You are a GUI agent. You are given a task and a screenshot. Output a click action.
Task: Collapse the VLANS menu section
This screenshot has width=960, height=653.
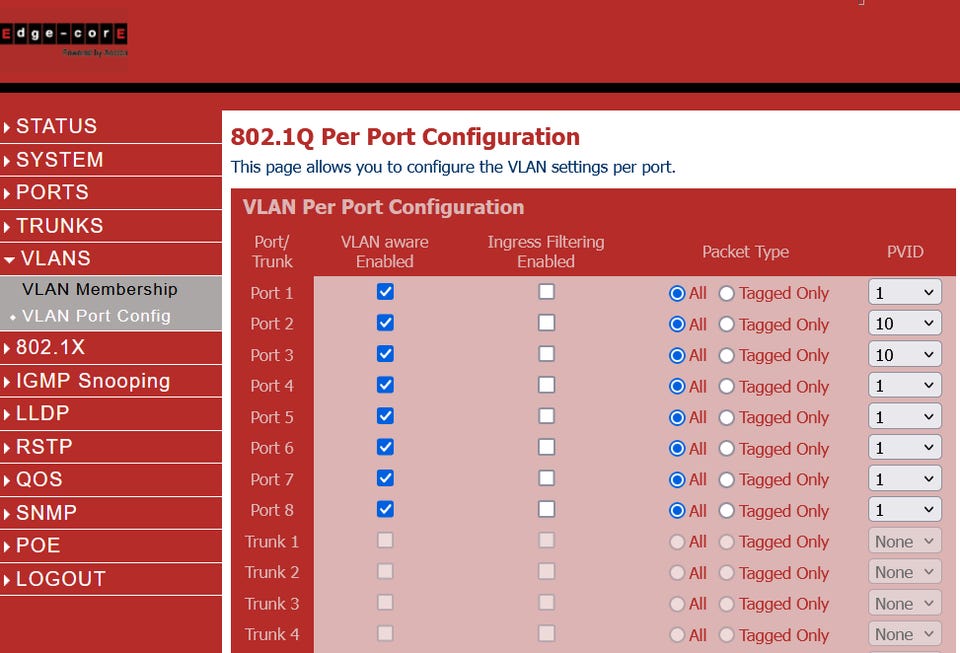pos(55,259)
